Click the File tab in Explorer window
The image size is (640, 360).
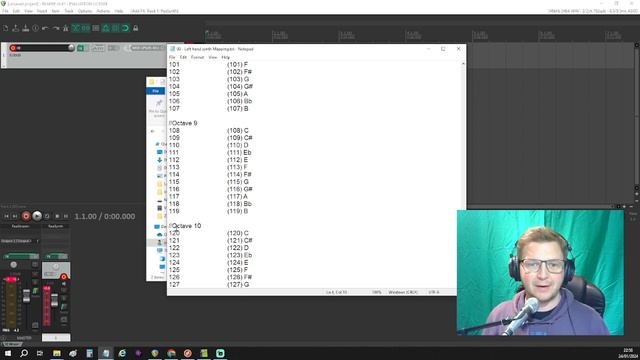pyautogui.click(x=156, y=91)
